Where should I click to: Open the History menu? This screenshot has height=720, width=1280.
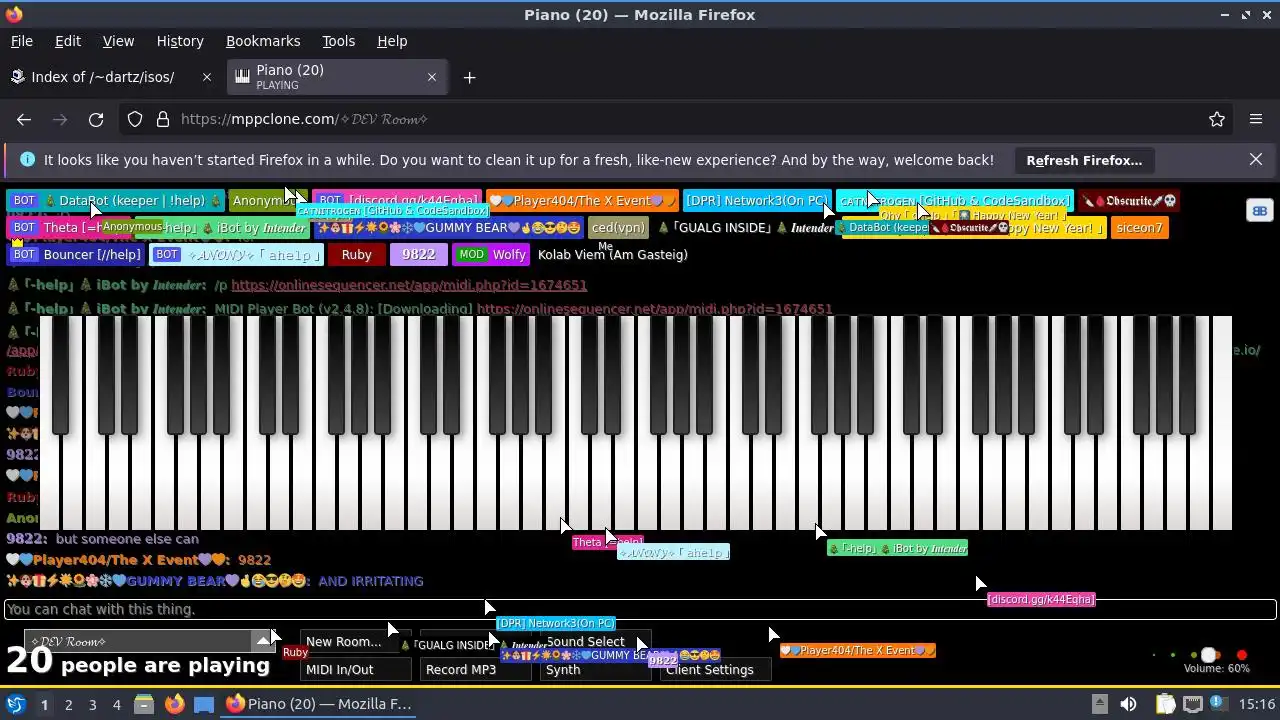[180, 41]
